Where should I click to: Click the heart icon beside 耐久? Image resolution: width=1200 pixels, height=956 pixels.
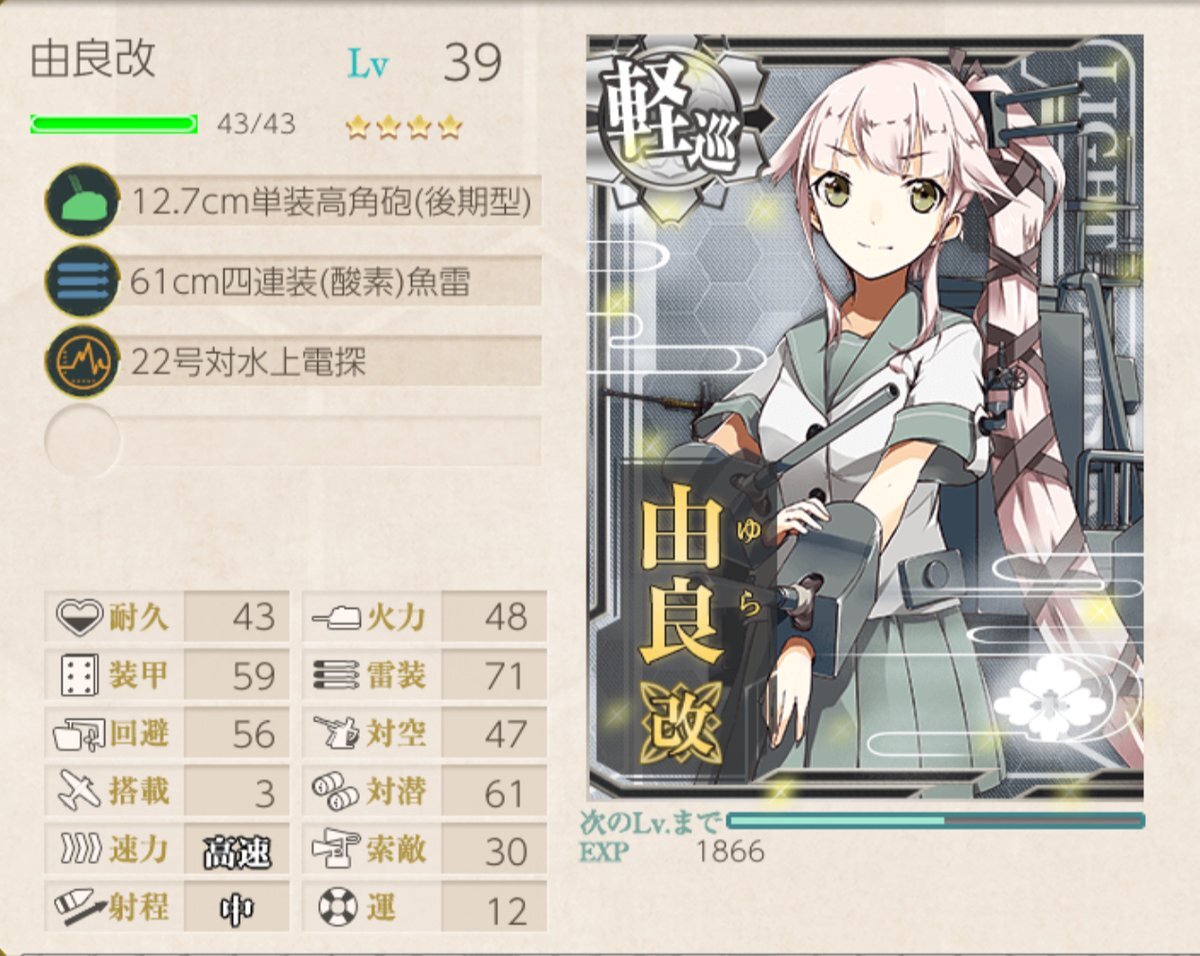tap(79, 617)
